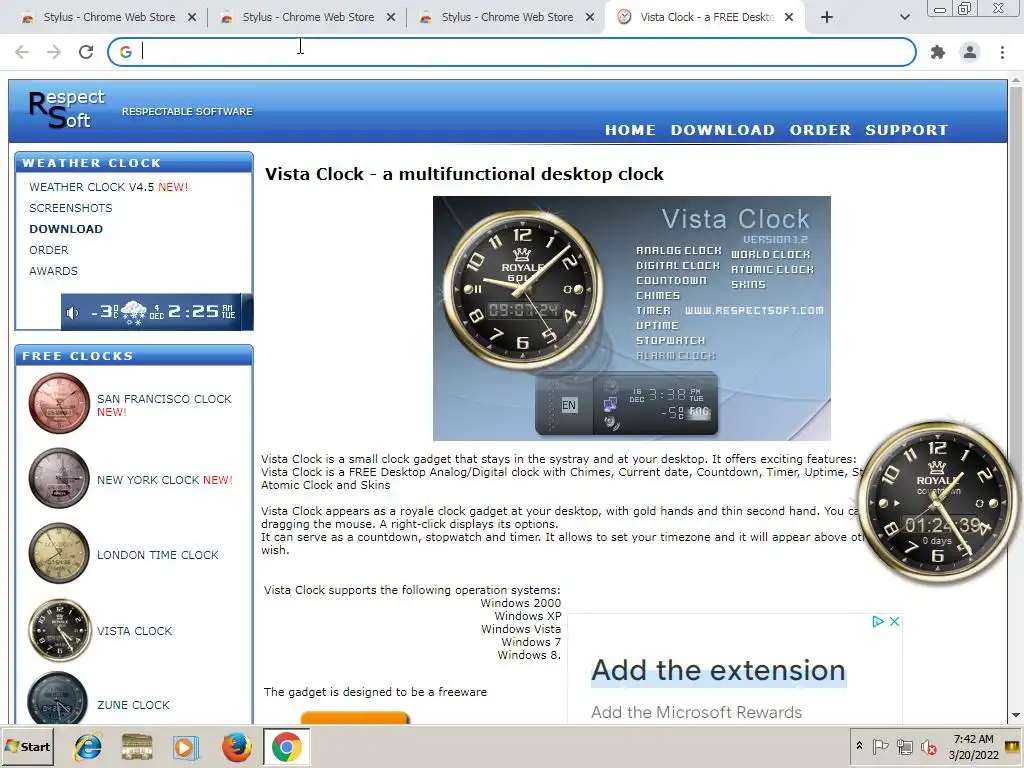Click the muted volume tray icon

(x=928, y=746)
